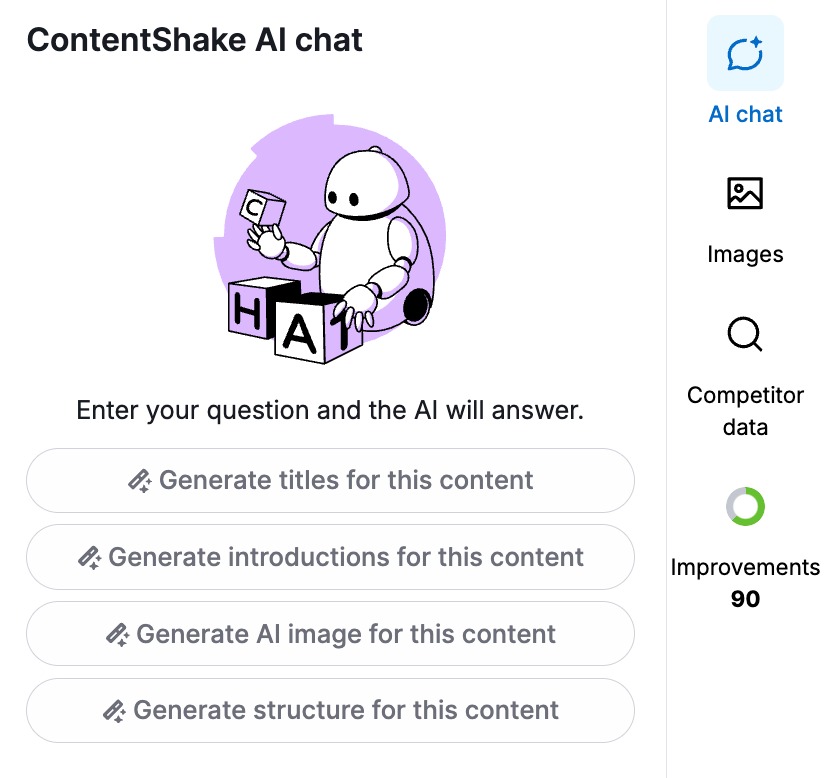The image size is (824, 778).
Task: Click the Competitor data magnifier icon
Action: tap(745, 334)
